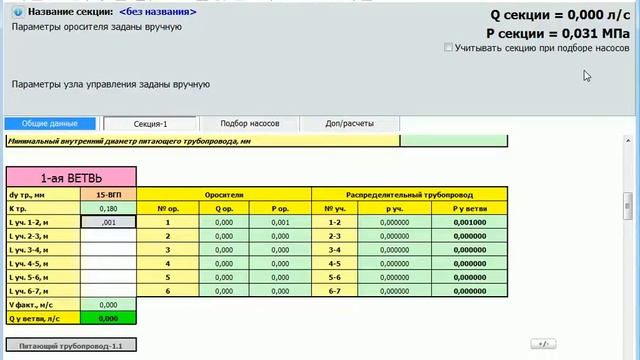The height and width of the screenshot is (360, 640).
Task: Click the L уч. 4-5 input field
Action: (109, 264)
